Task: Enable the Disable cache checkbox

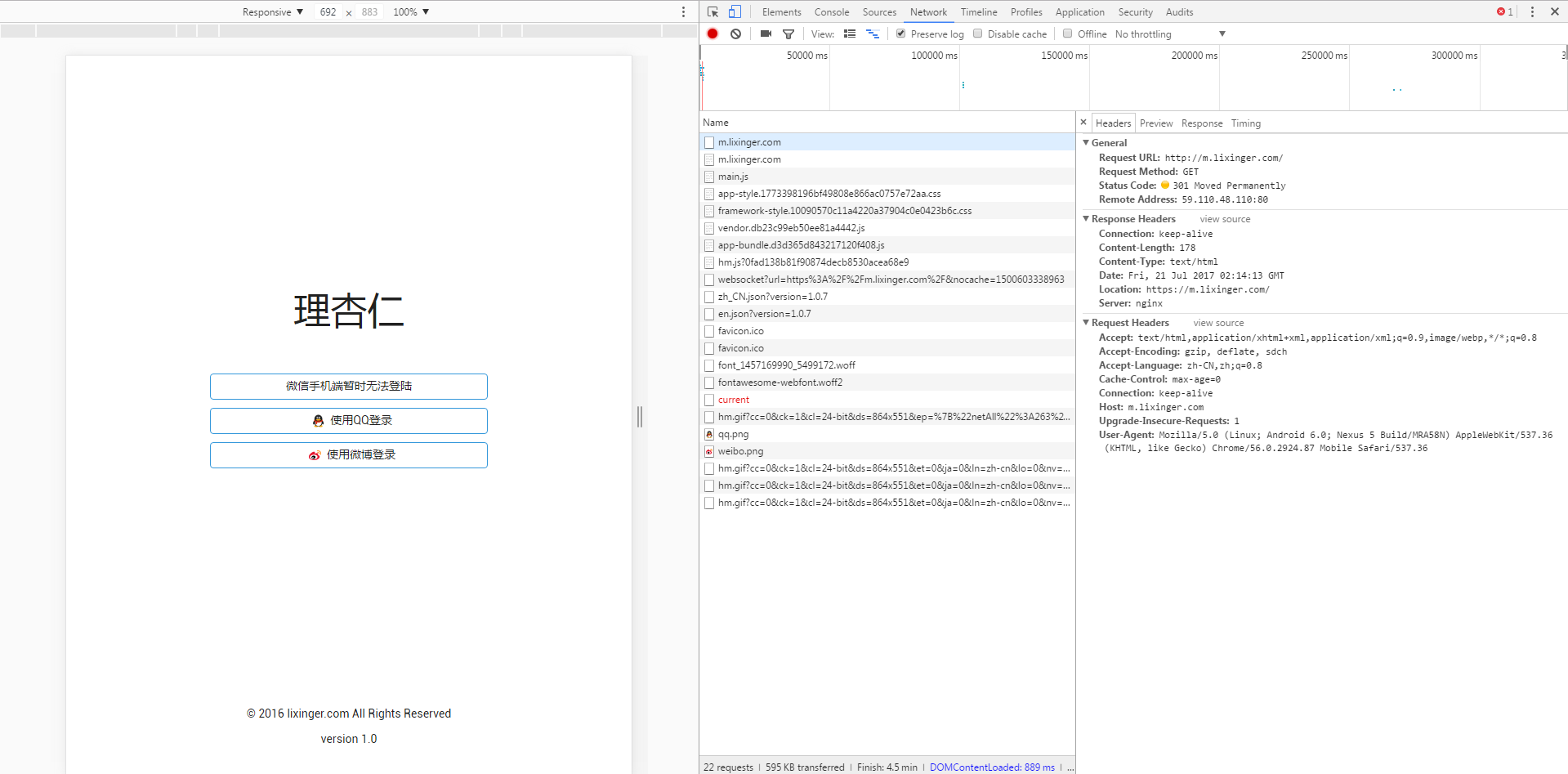Action: pyautogui.click(x=977, y=34)
